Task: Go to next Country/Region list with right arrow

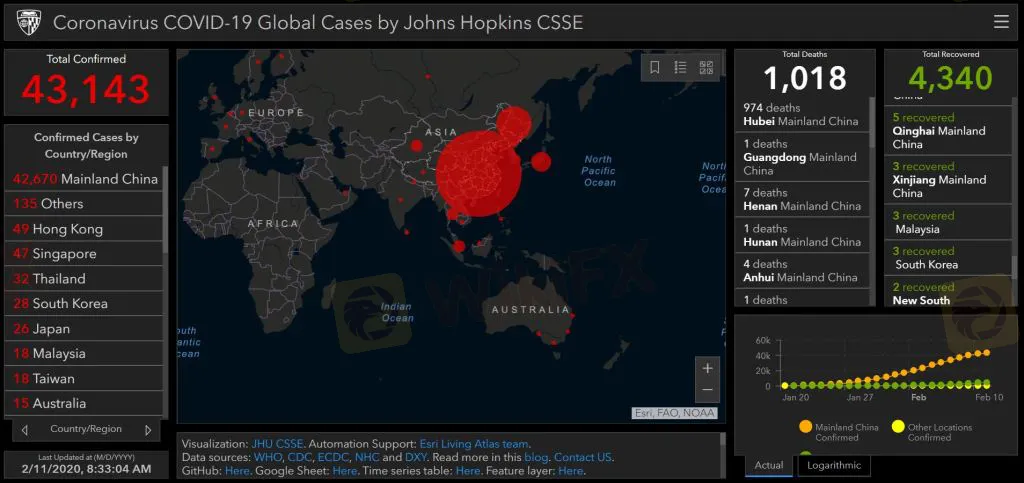Action: (148, 430)
